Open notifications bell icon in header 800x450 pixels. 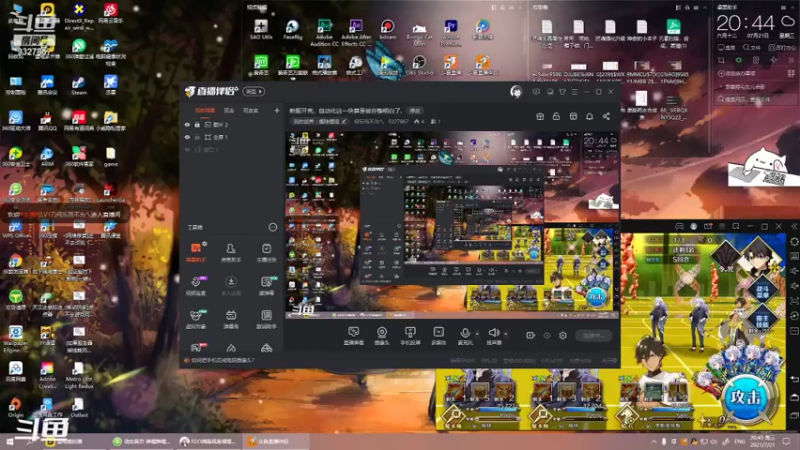pos(589,116)
